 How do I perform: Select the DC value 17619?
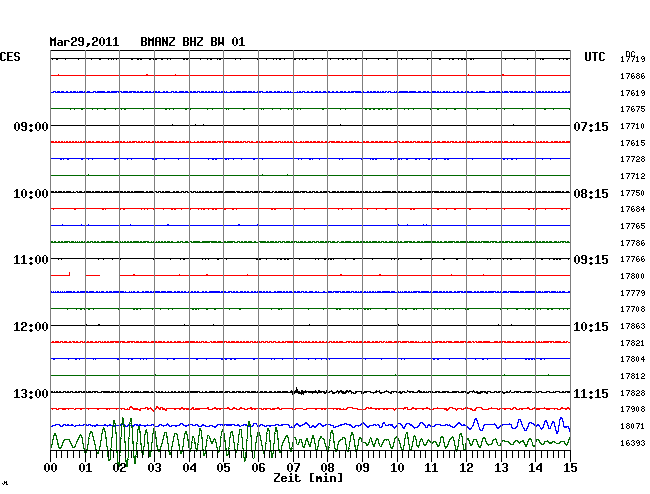click(x=633, y=93)
